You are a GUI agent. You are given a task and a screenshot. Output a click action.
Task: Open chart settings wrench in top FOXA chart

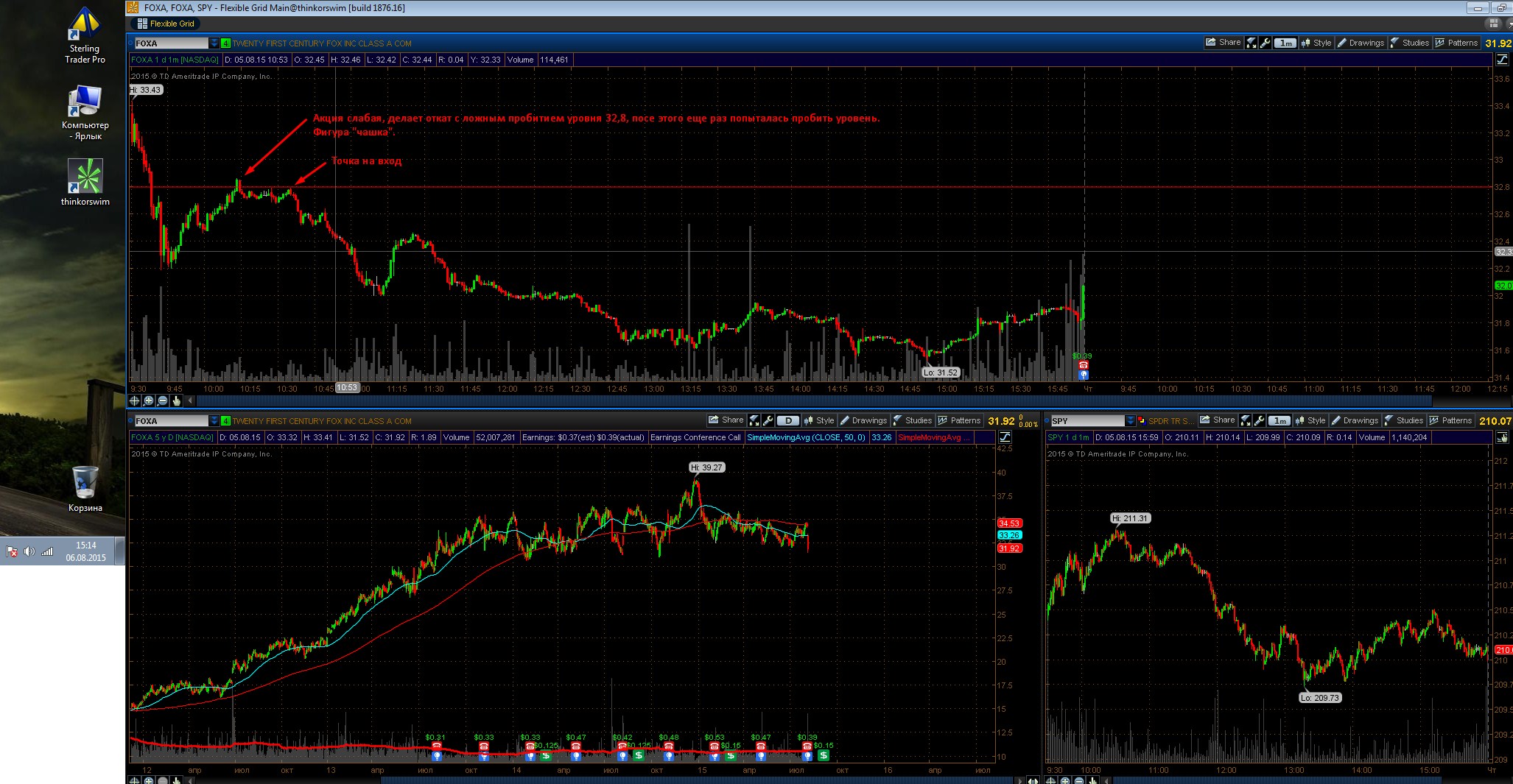tap(1265, 43)
